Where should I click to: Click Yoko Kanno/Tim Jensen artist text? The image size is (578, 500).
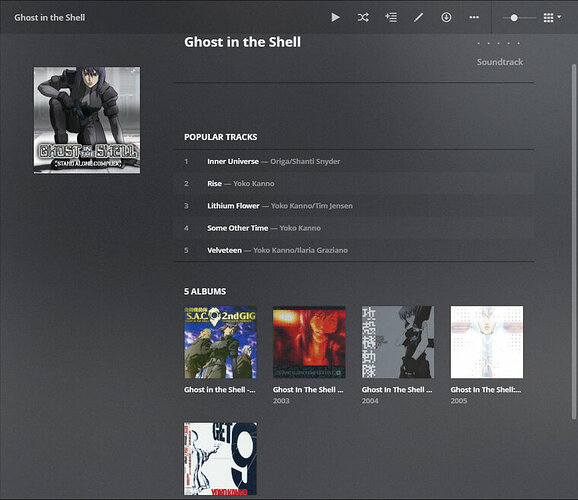pyautogui.click(x=312, y=206)
